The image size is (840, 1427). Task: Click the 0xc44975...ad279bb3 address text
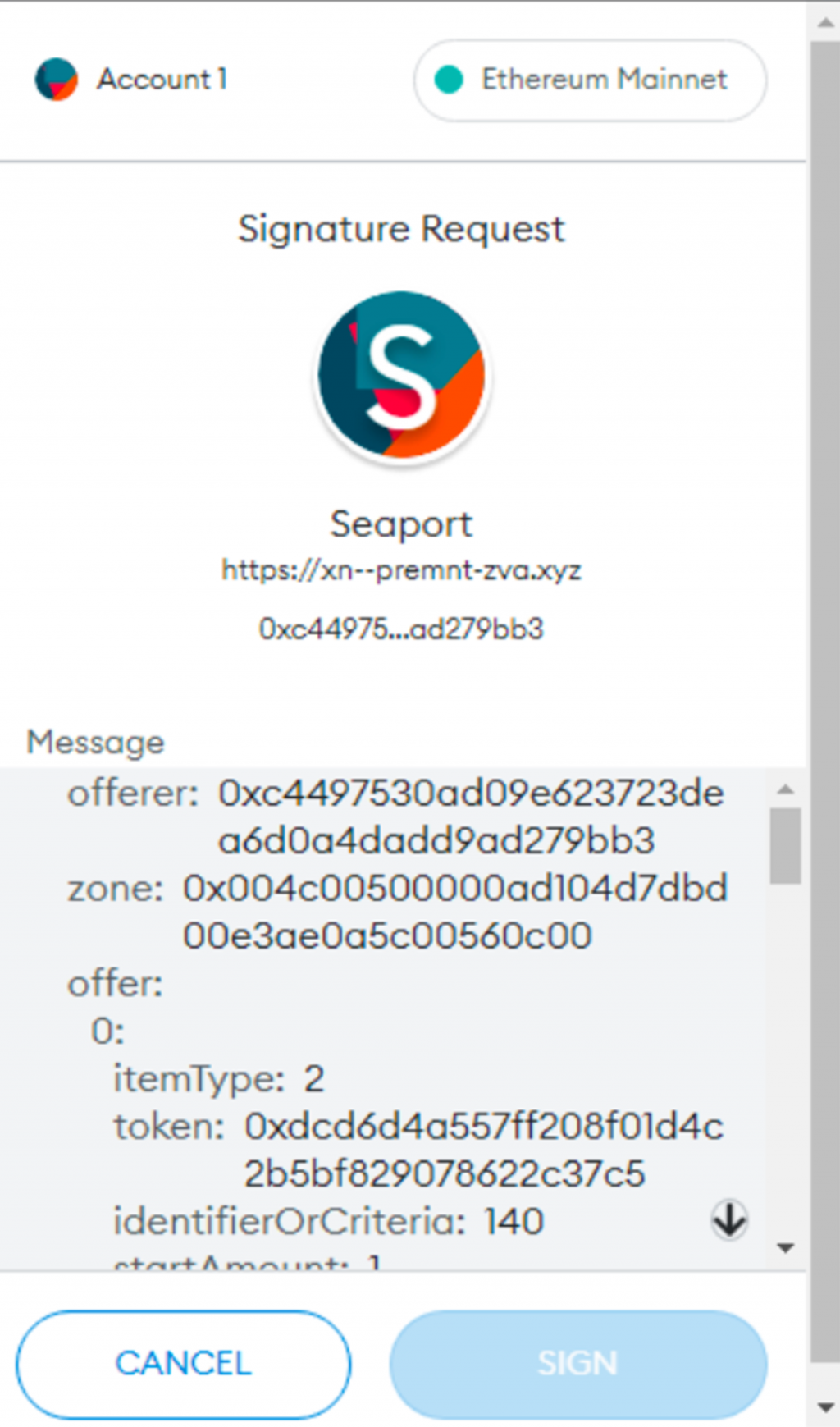pyautogui.click(x=401, y=629)
